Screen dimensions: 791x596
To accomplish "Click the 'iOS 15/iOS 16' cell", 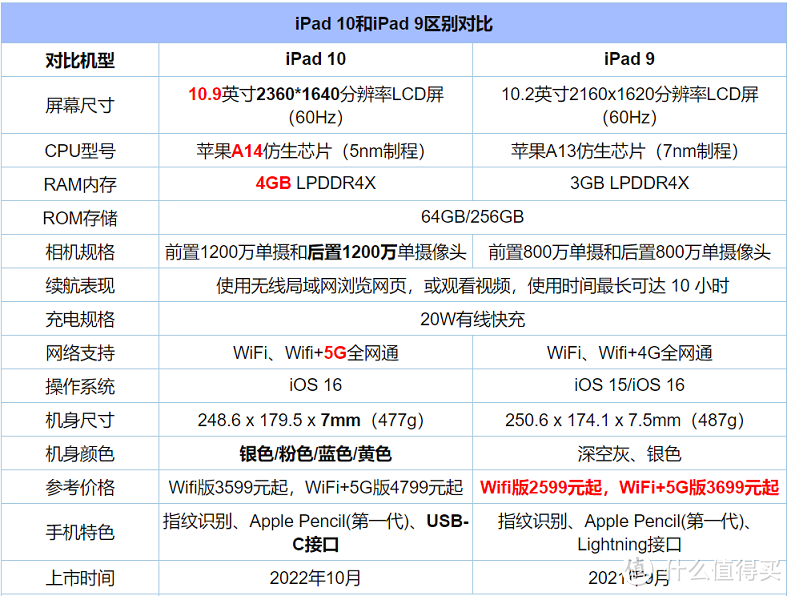I will click(x=629, y=386).
